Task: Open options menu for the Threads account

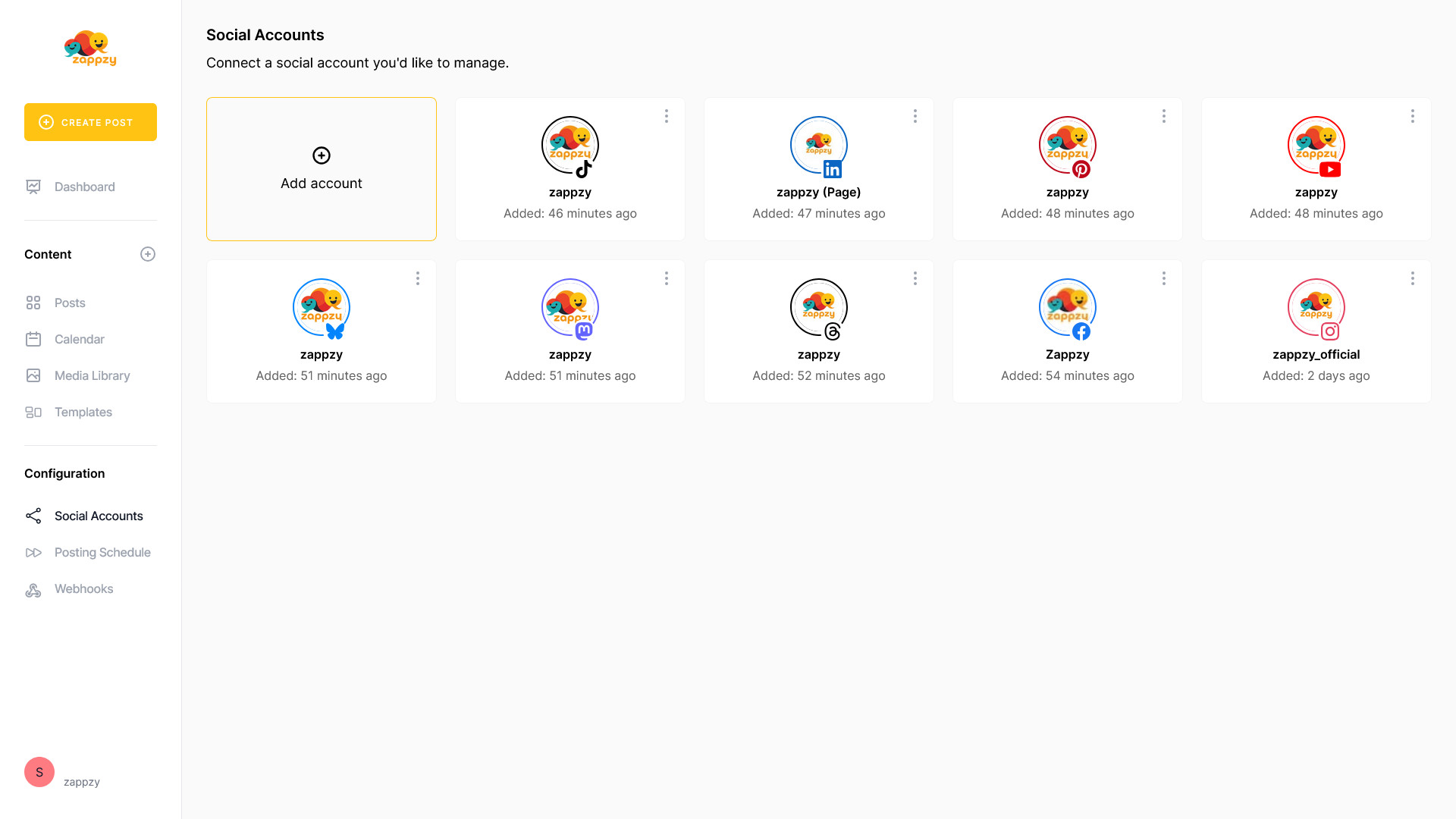Action: pyautogui.click(x=915, y=278)
